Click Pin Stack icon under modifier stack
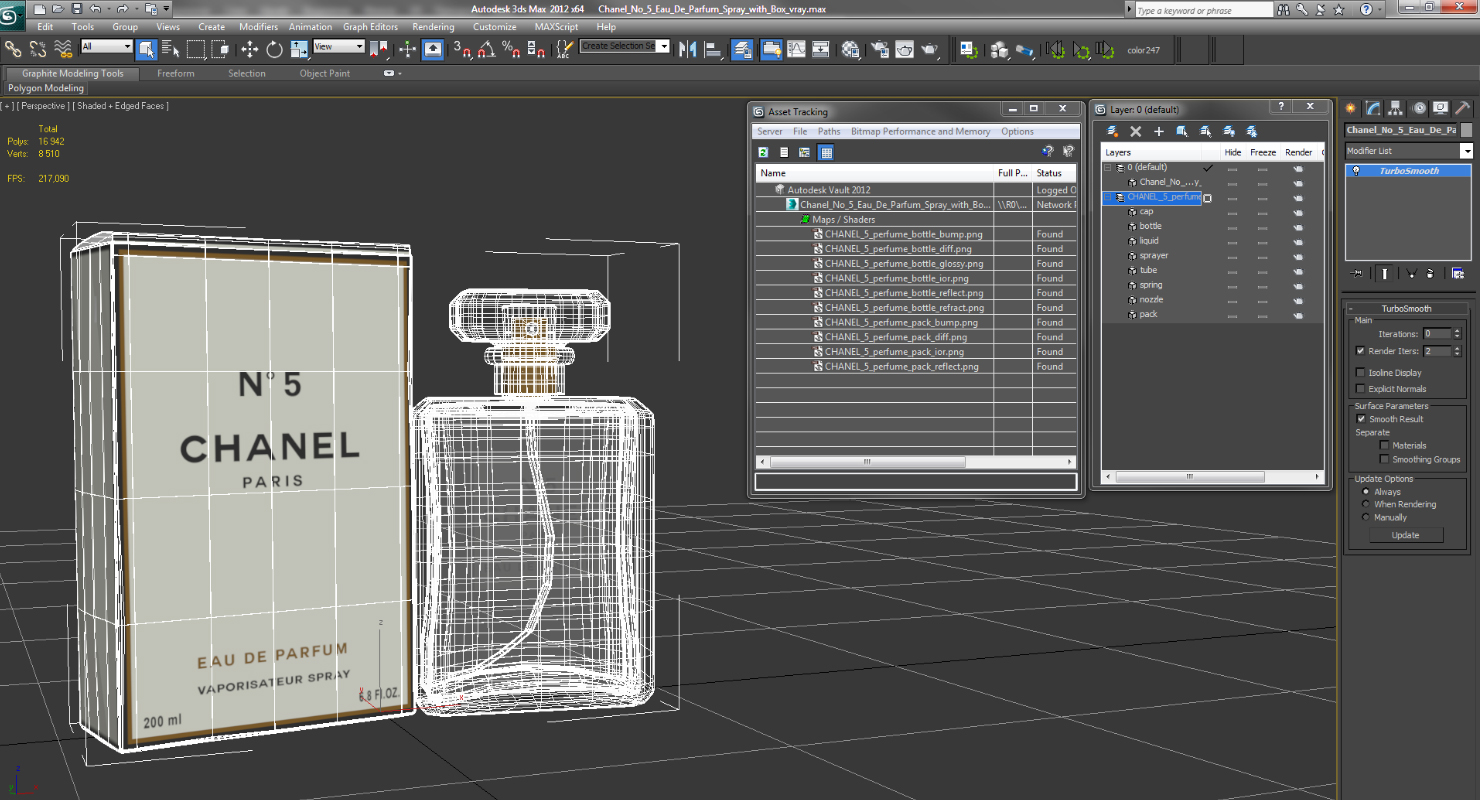The width and height of the screenshot is (1480, 800). 1356,273
